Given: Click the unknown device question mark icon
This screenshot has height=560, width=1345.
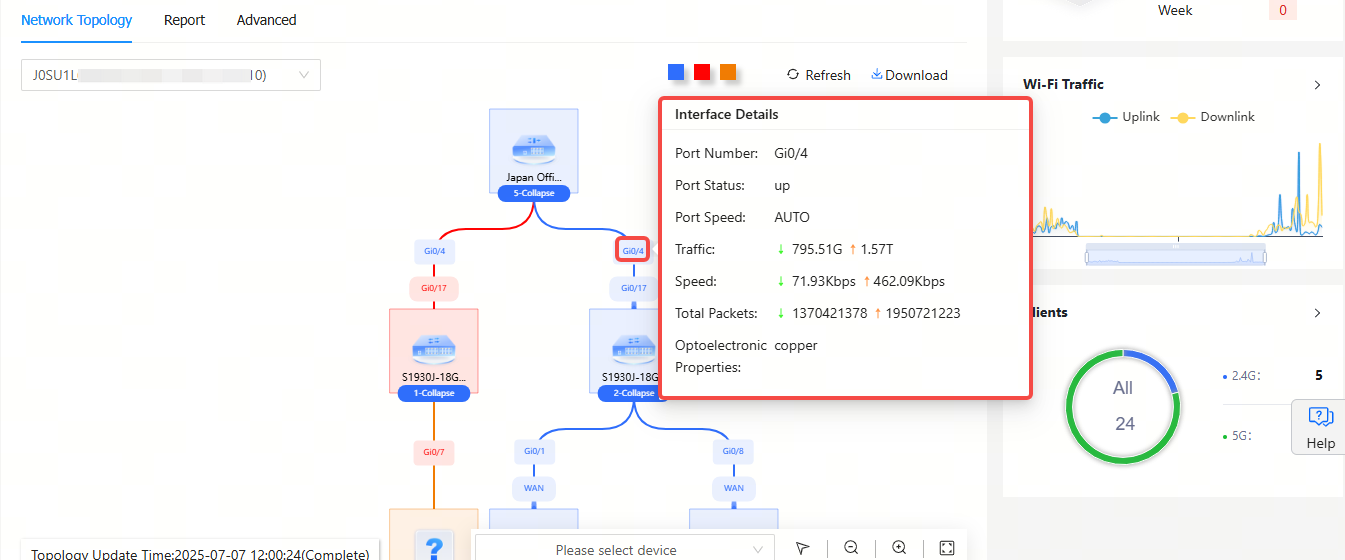Looking at the screenshot, I should pyautogui.click(x=433, y=546).
